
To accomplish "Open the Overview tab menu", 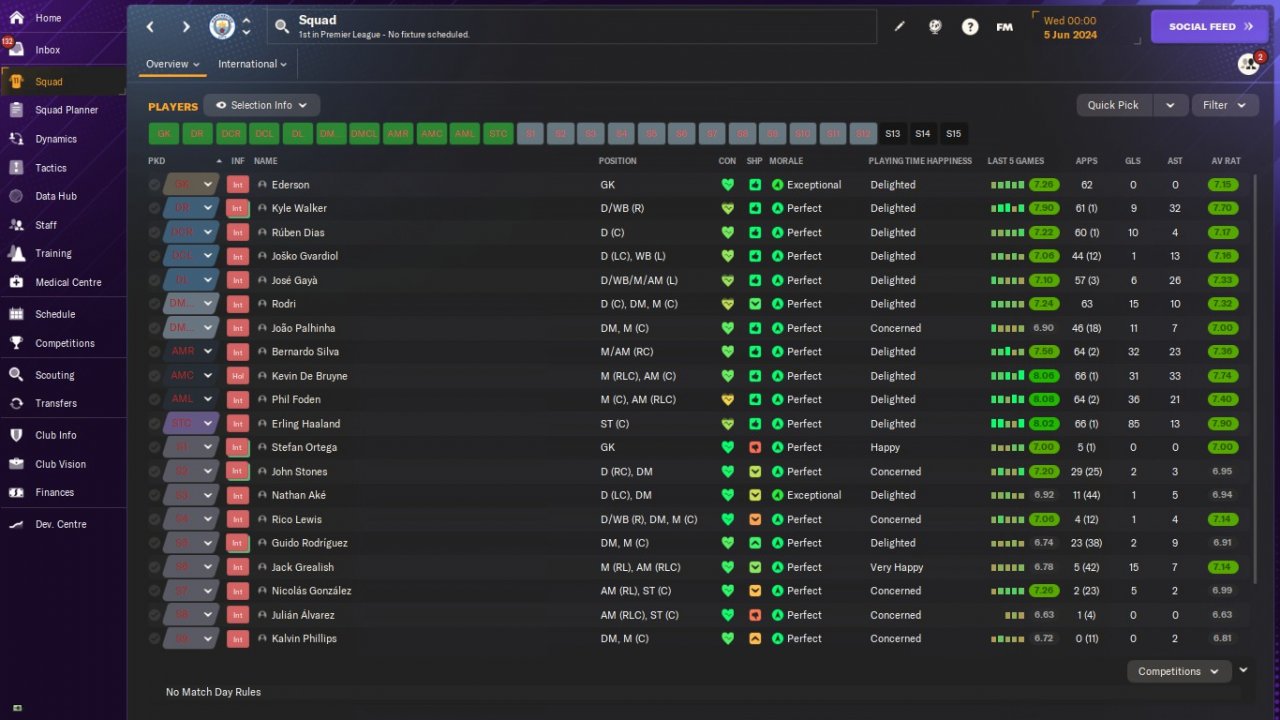I will [x=173, y=64].
